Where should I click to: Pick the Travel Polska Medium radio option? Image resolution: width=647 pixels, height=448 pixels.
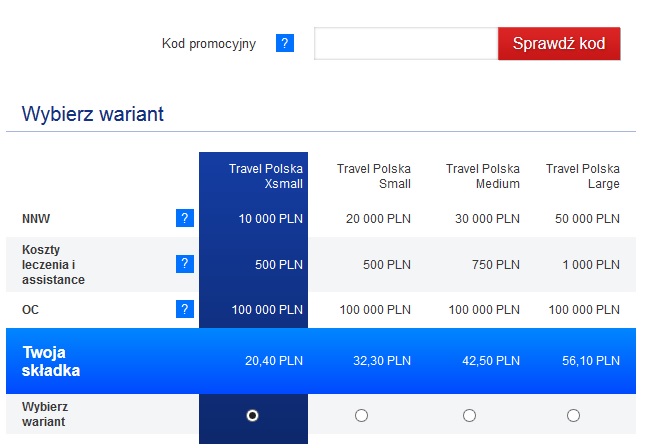[469, 415]
